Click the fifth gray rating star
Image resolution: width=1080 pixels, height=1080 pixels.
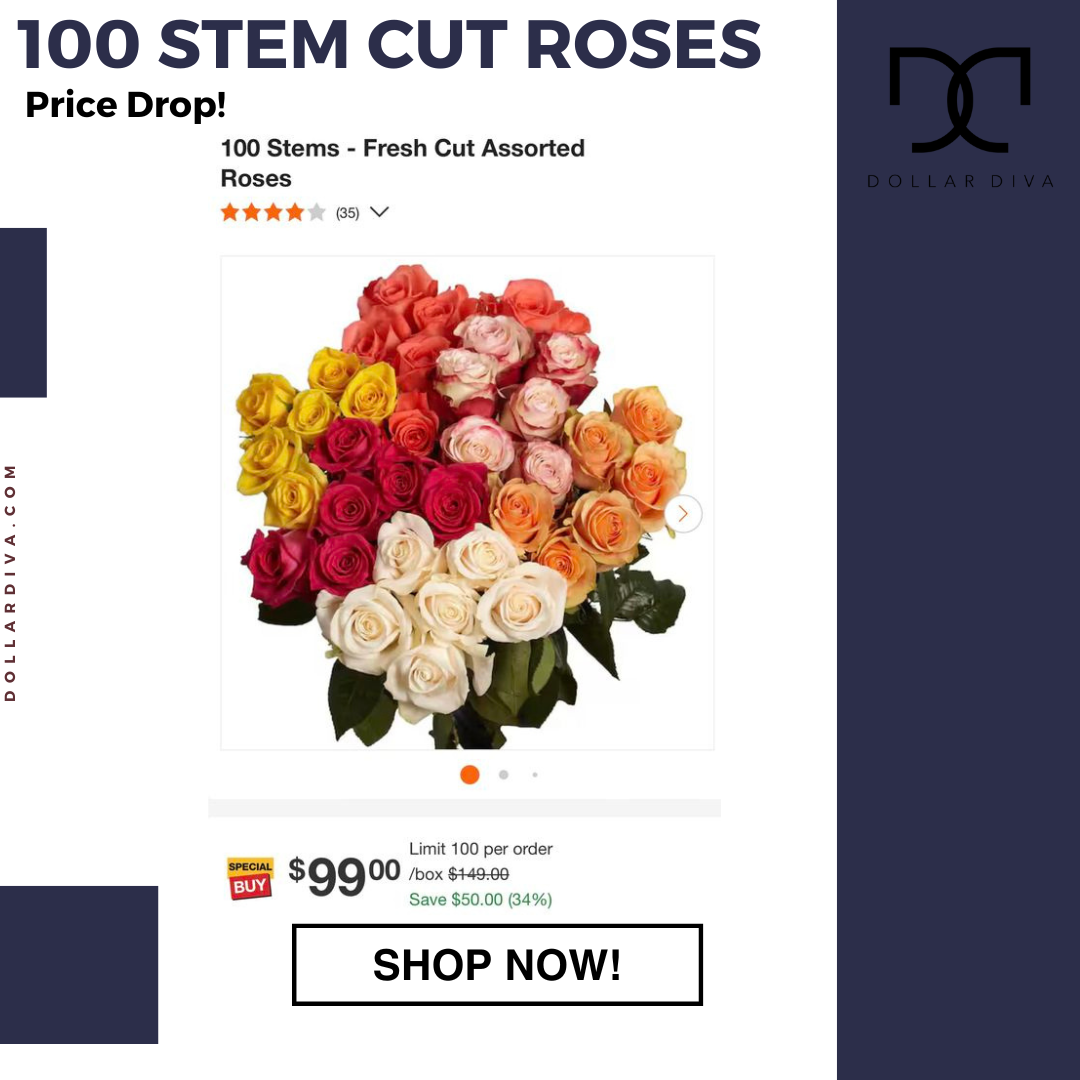click(x=316, y=212)
